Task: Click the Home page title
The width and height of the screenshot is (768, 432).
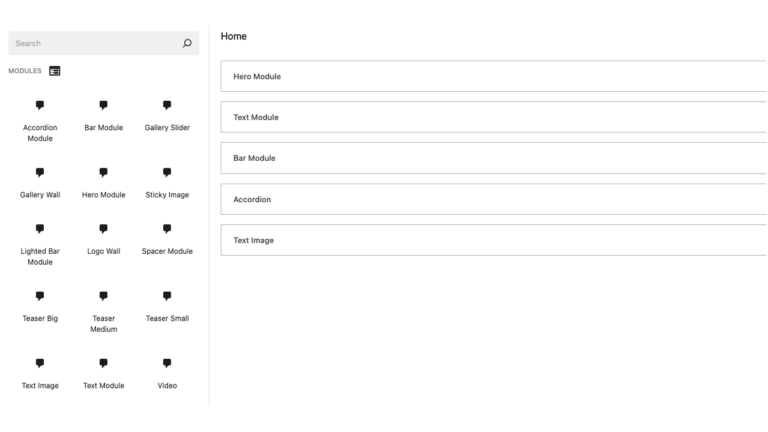Action: point(233,36)
